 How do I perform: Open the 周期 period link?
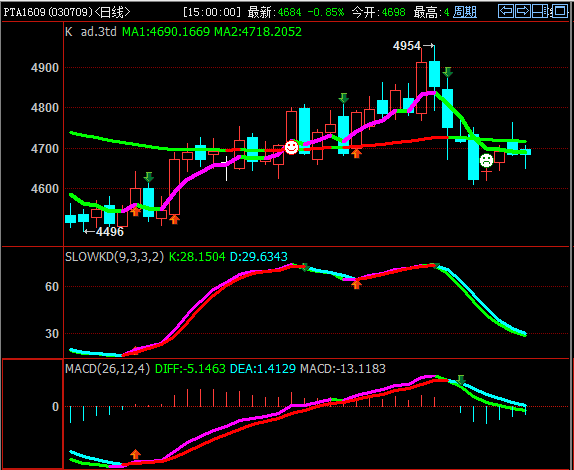click(465, 12)
